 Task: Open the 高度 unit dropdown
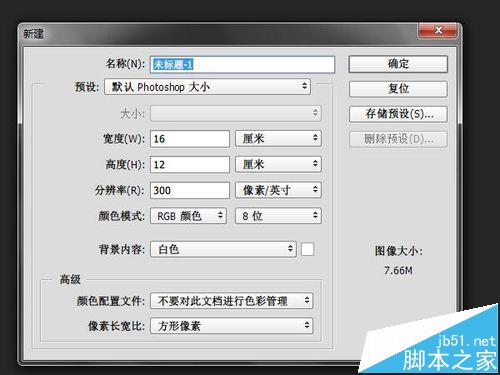(278, 164)
